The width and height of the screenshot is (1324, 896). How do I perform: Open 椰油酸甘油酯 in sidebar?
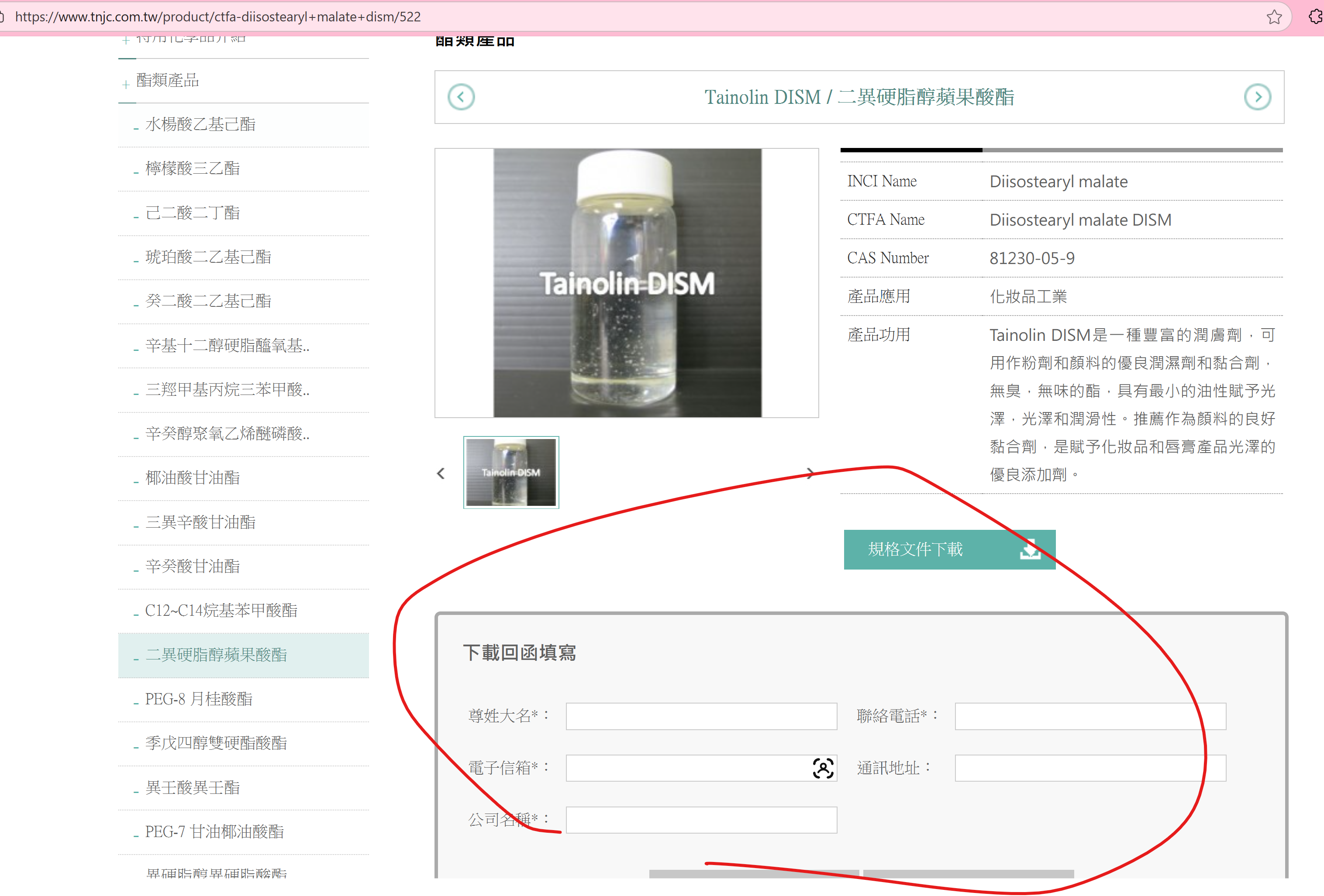tap(193, 477)
